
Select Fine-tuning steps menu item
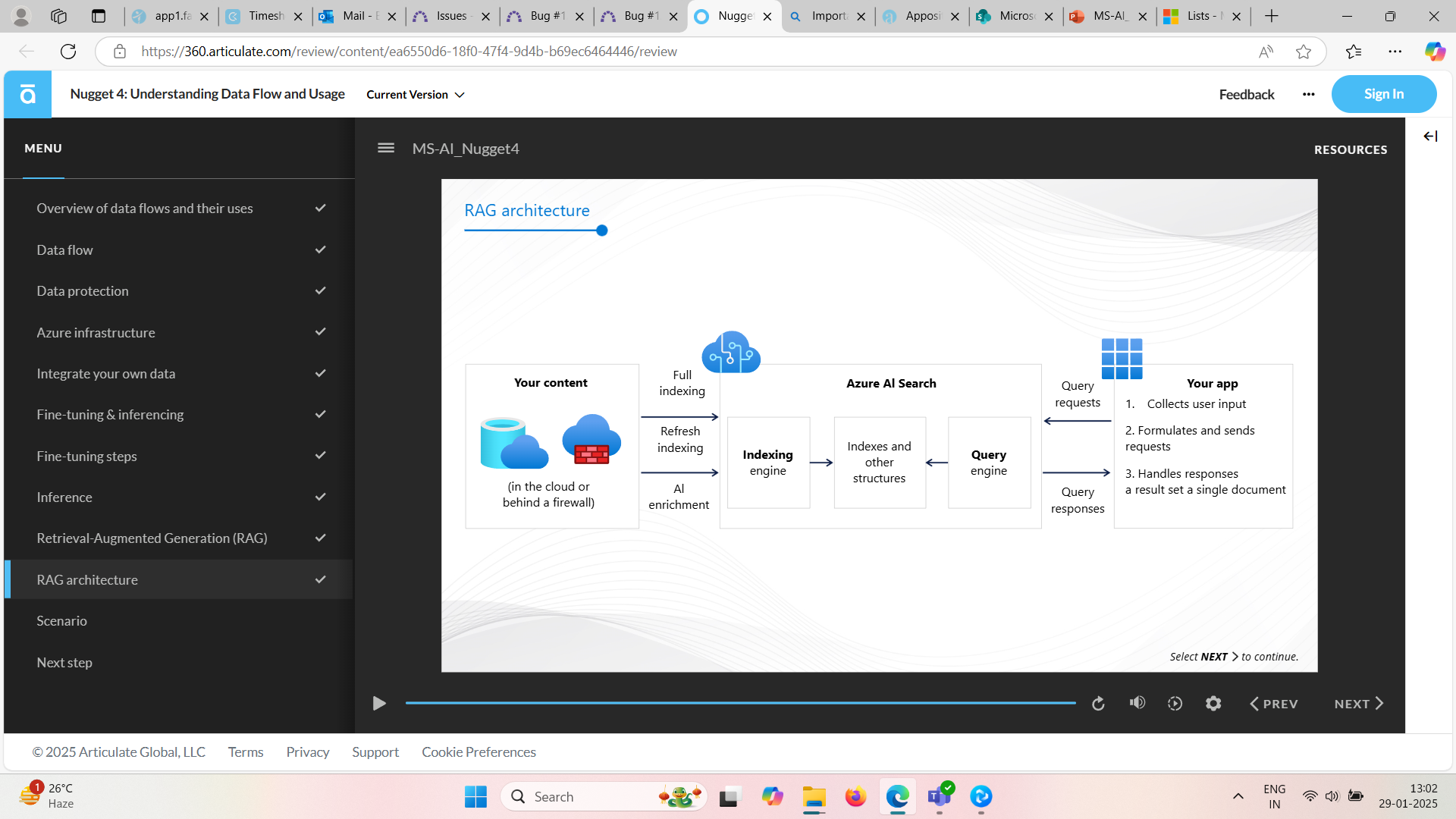tap(178, 457)
